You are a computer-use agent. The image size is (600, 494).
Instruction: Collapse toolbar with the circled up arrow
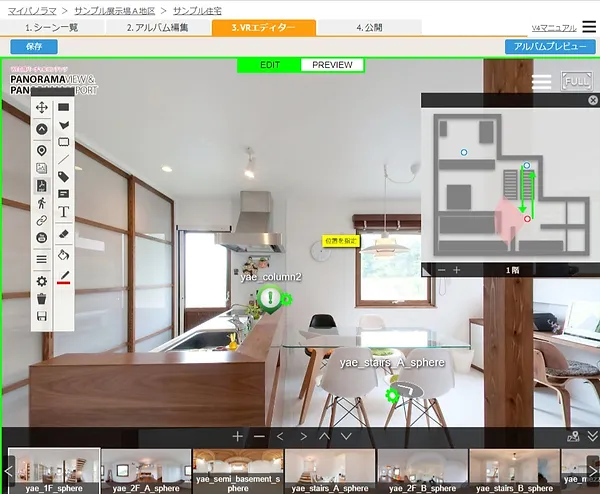coord(42,129)
